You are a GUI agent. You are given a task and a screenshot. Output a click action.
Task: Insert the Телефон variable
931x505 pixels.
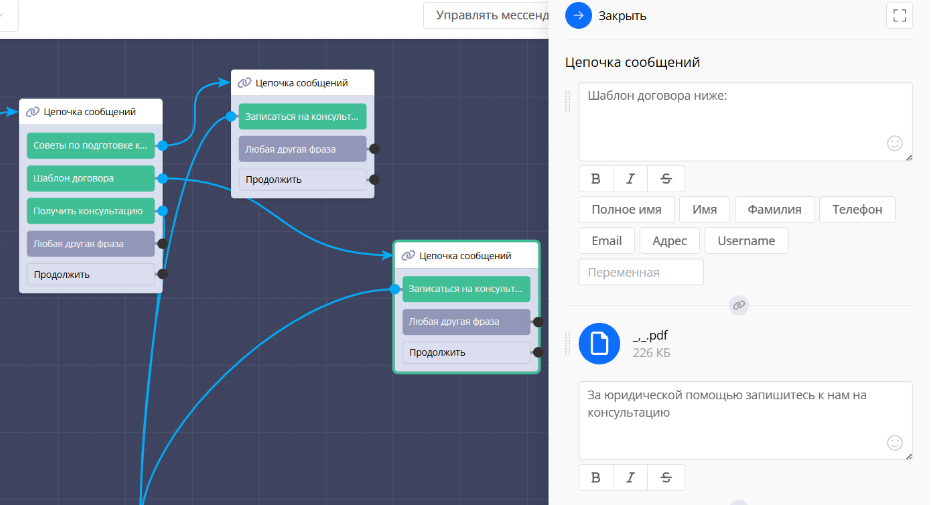(x=857, y=210)
